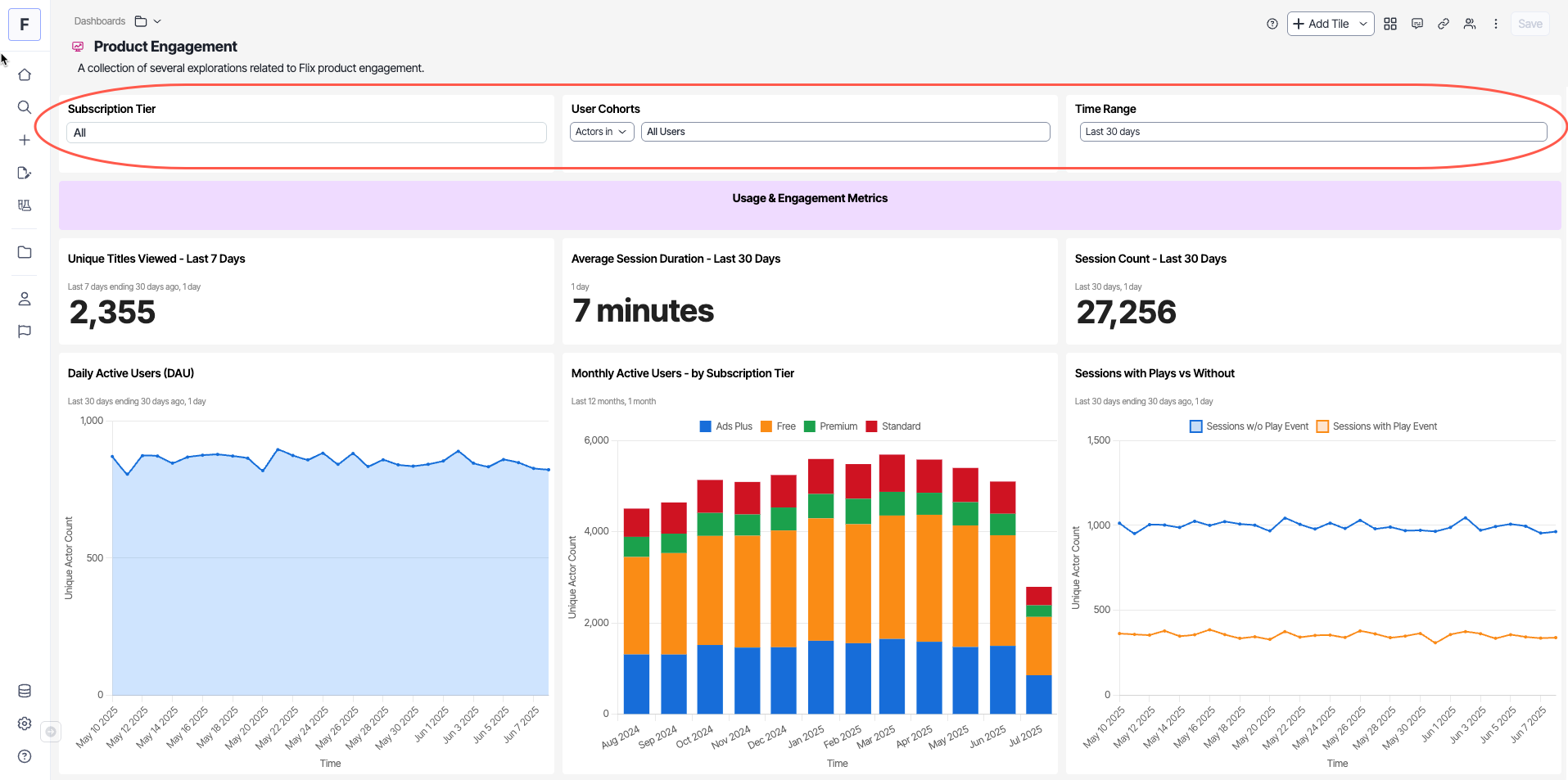Click the search magnifier icon in sidebar
Viewport: 1568px width, 780px height.
25,107
